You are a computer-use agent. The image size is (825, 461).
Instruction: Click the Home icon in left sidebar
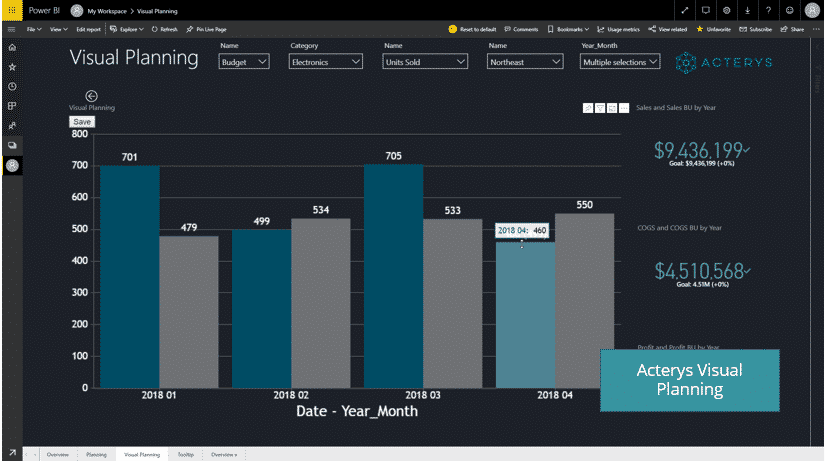[x=12, y=47]
